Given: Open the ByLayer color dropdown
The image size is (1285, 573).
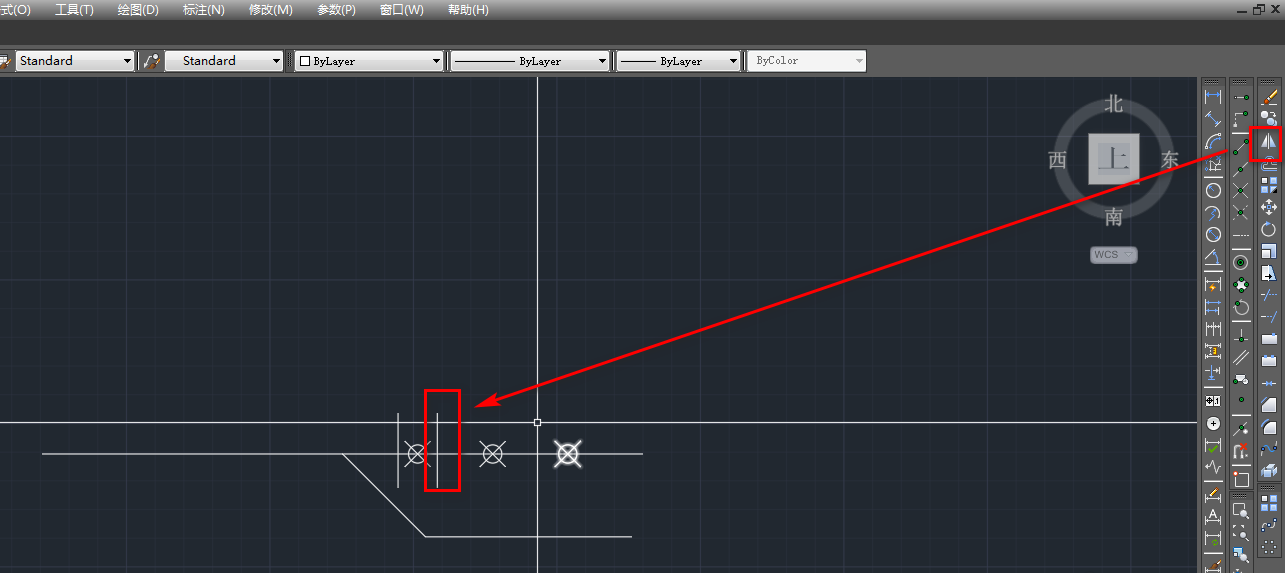Looking at the screenshot, I should 369,61.
